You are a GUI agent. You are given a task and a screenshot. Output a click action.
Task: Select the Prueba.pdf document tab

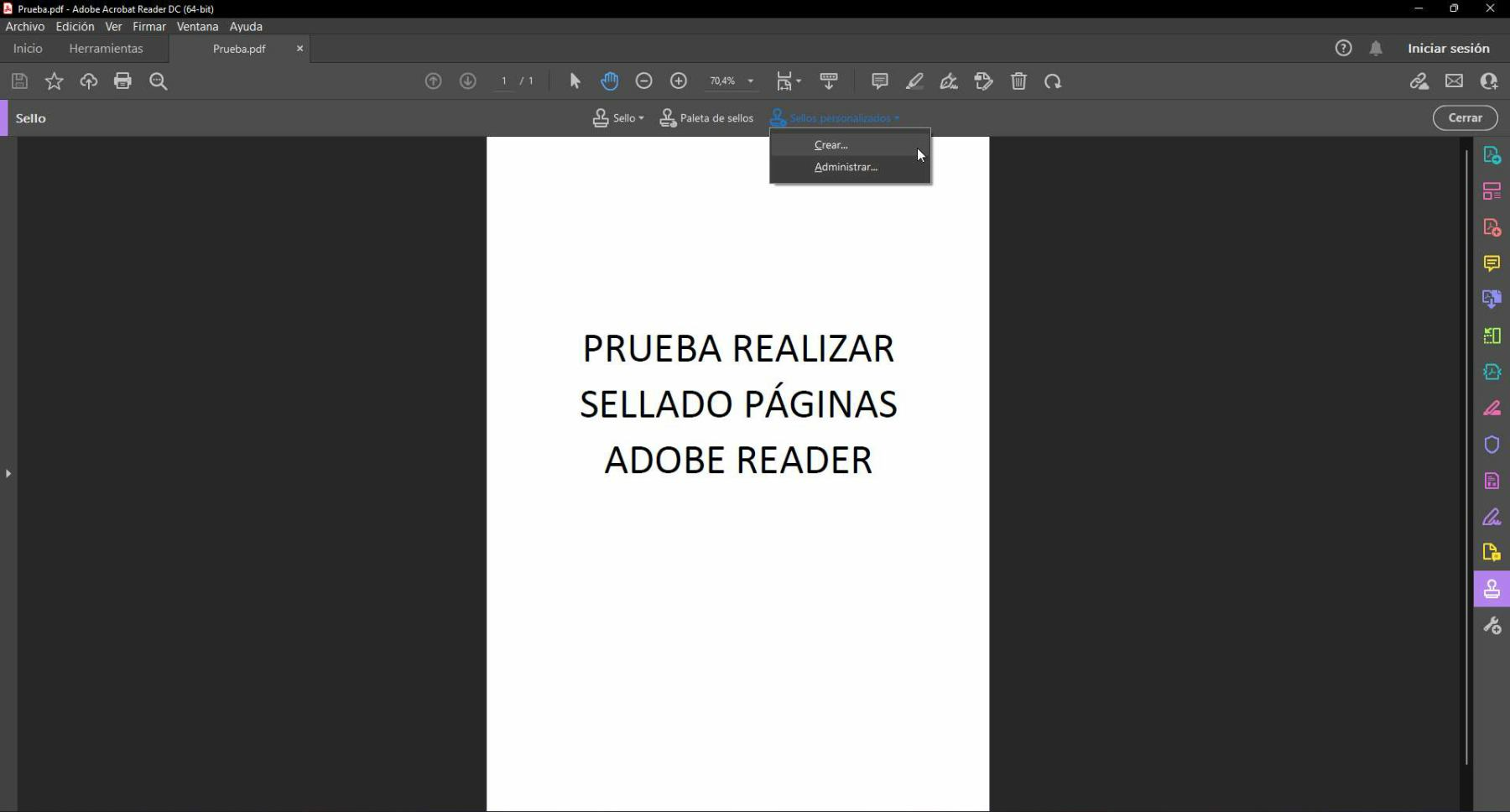[x=239, y=49]
